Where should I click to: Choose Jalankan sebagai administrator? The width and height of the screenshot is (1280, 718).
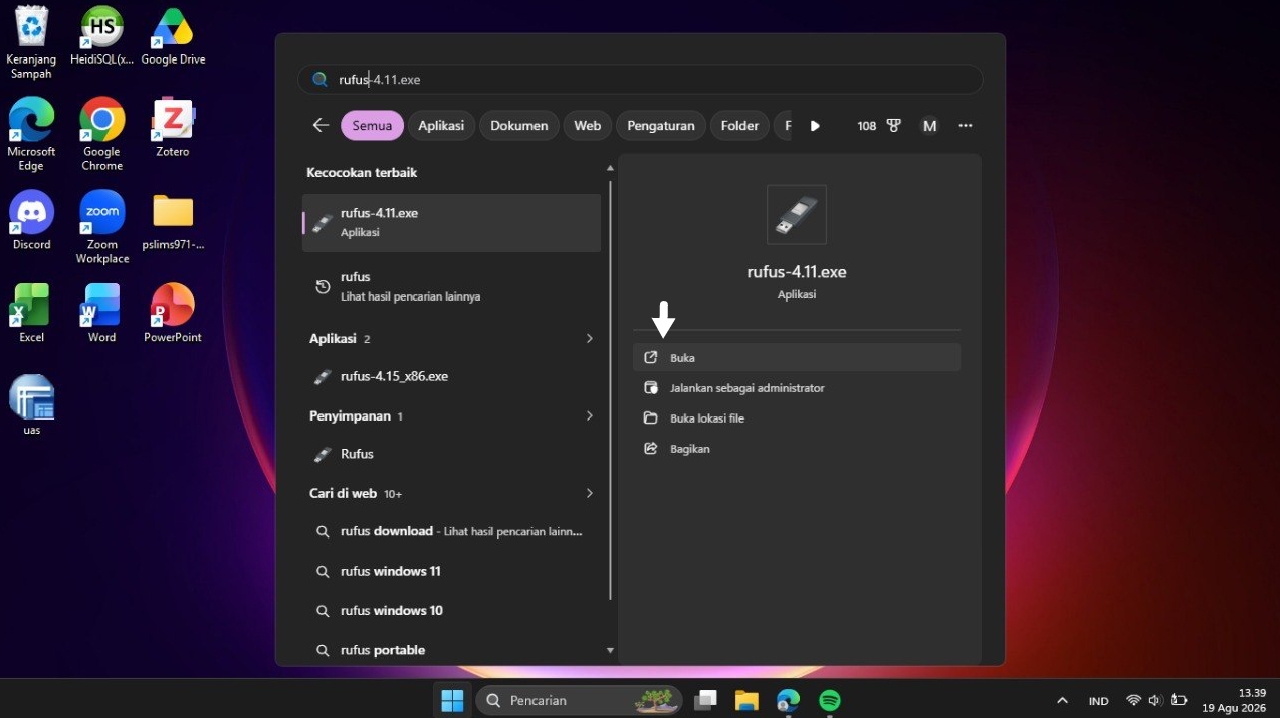(x=797, y=388)
